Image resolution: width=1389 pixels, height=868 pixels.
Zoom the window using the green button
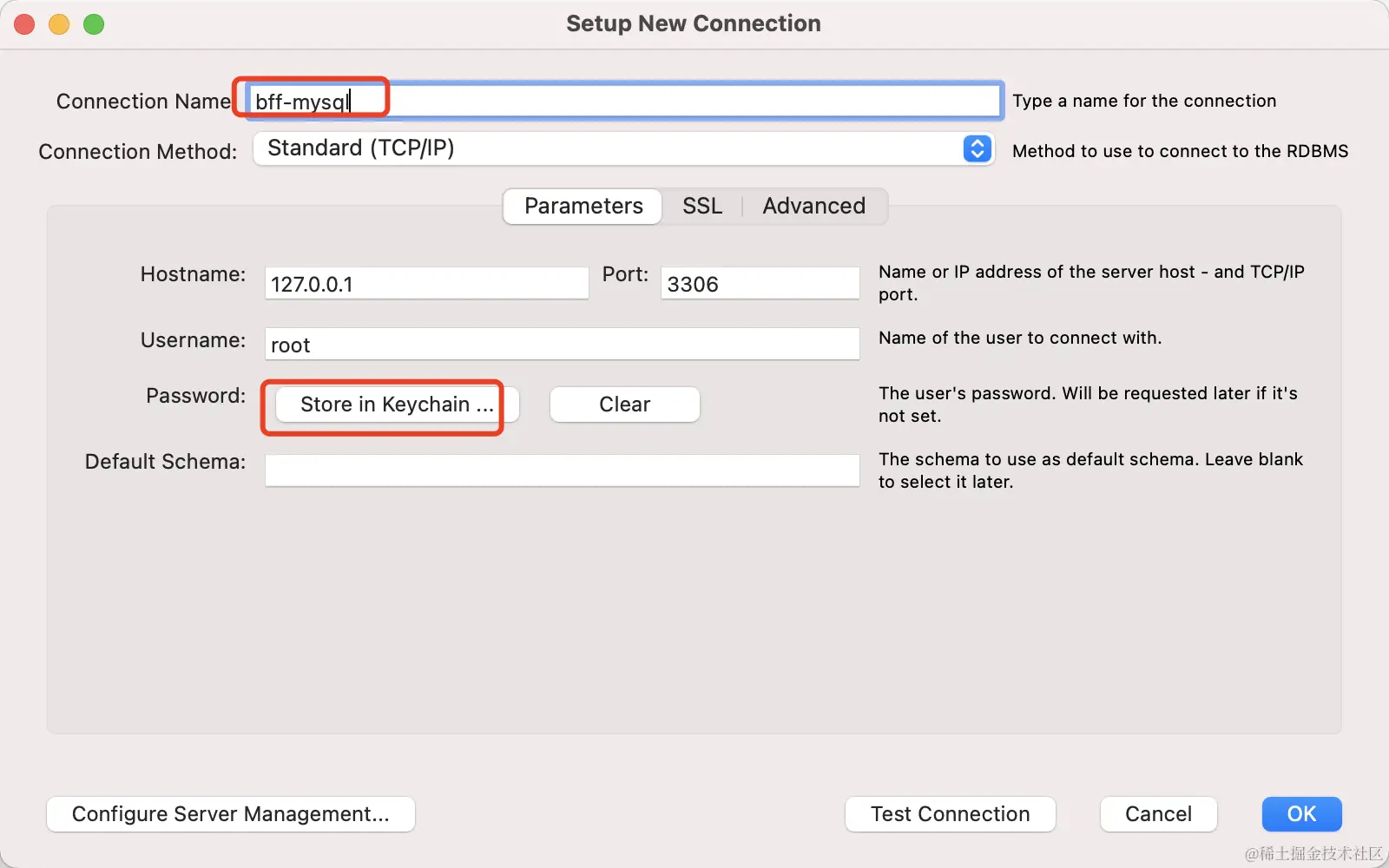point(94,24)
